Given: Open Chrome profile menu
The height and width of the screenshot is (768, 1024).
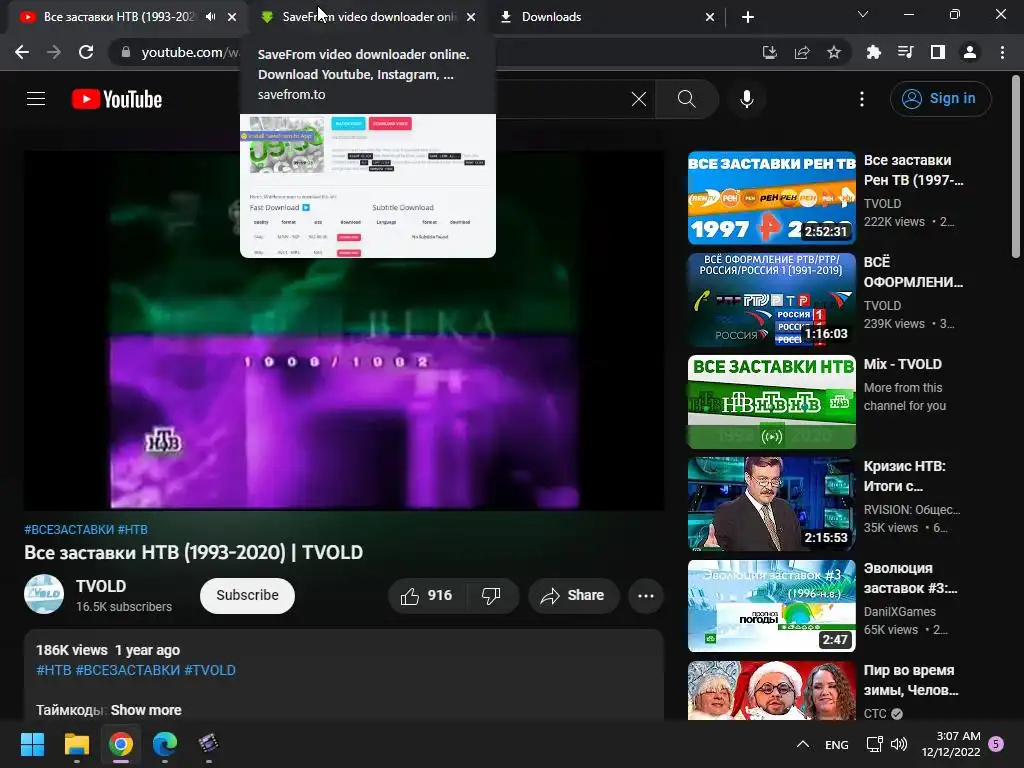Looking at the screenshot, I should pyautogui.click(x=970, y=52).
